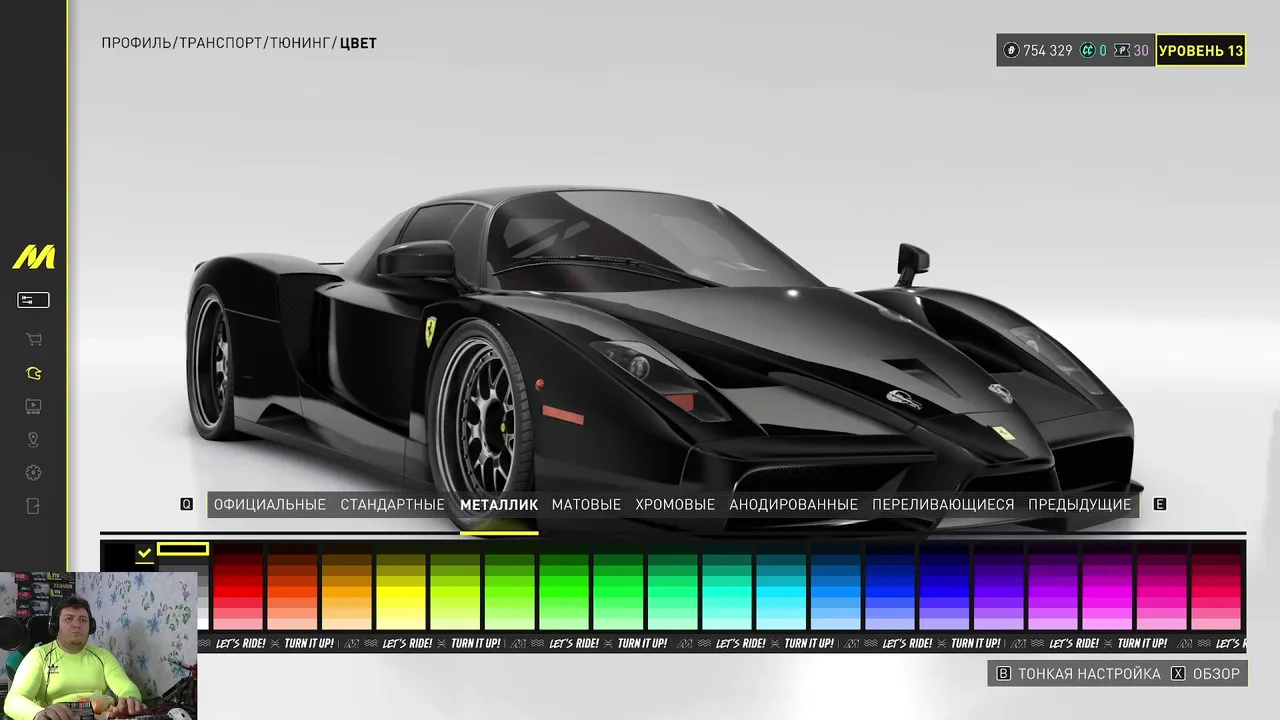Click the 30 parts count
Image resolution: width=1280 pixels, height=720 pixels.
[1141, 51]
